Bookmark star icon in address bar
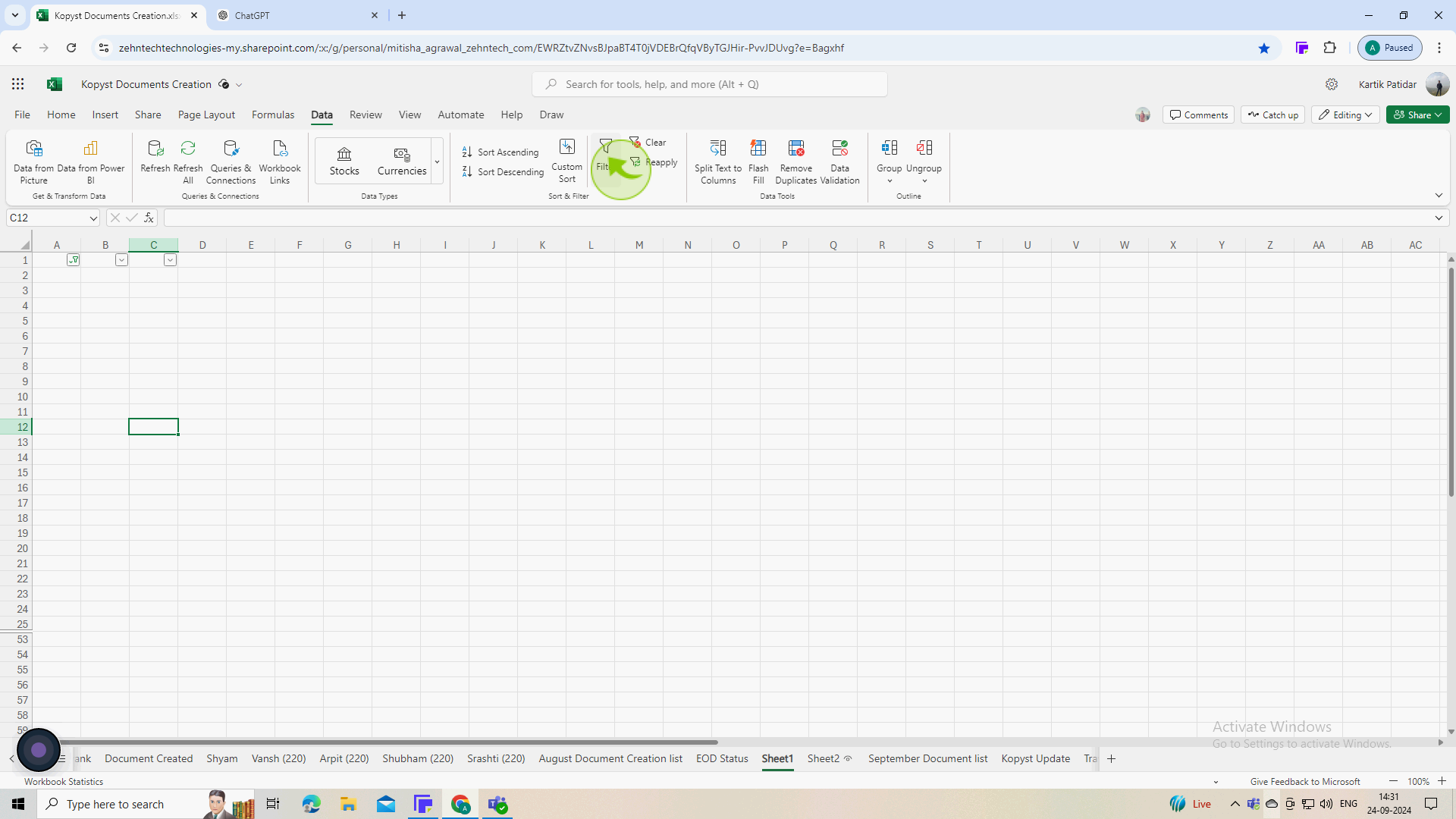Image resolution: width=1456 pixels, height=819 pixels. tap(1263, 48)
